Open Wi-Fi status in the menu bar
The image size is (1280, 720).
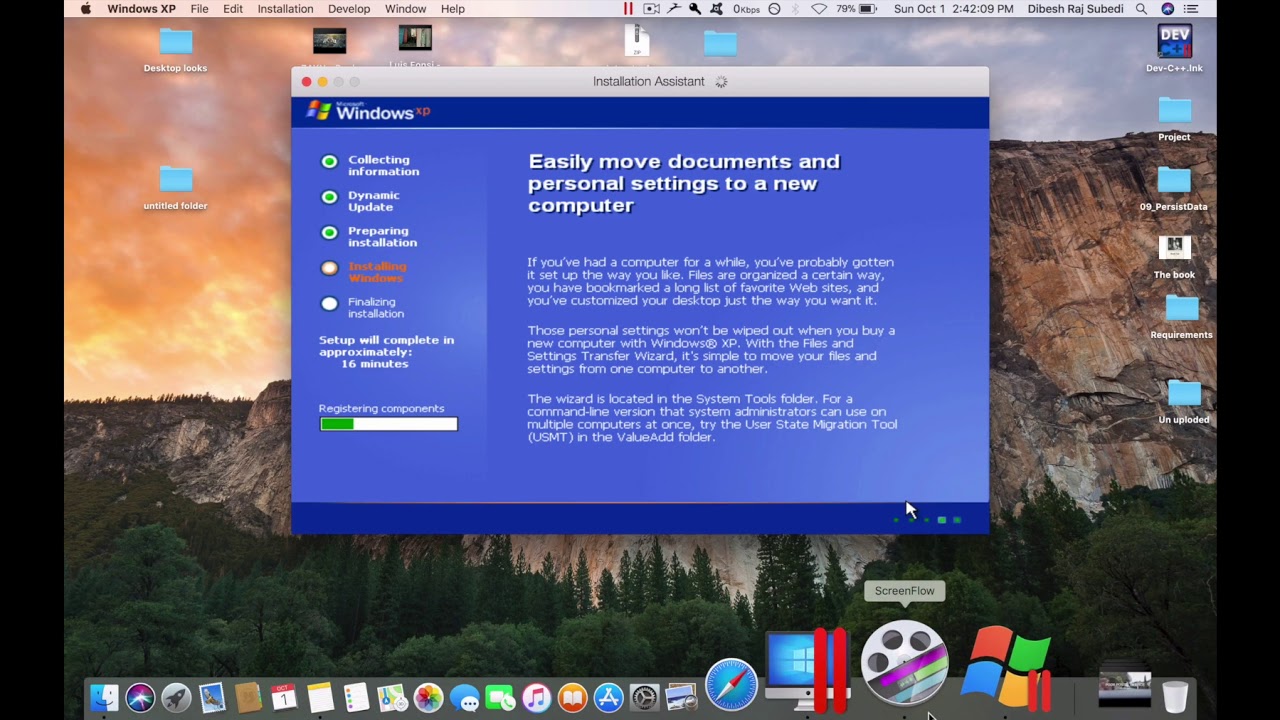[819, 9]
